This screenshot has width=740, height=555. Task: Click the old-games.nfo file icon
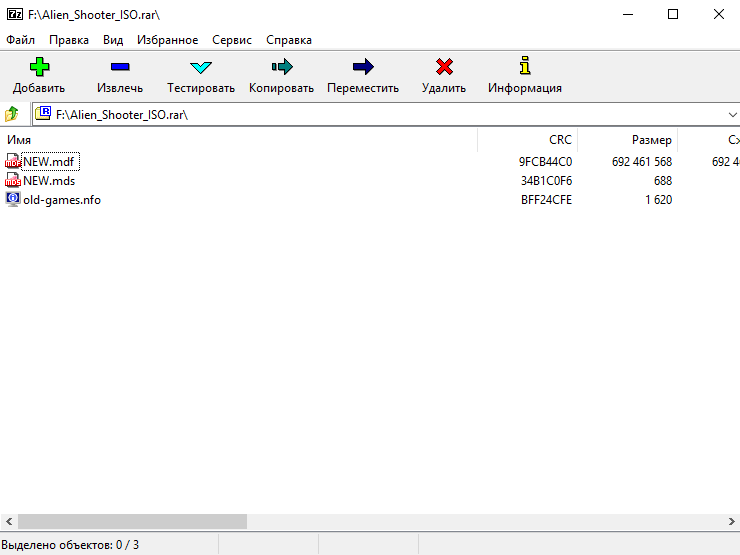coord(13,199)
